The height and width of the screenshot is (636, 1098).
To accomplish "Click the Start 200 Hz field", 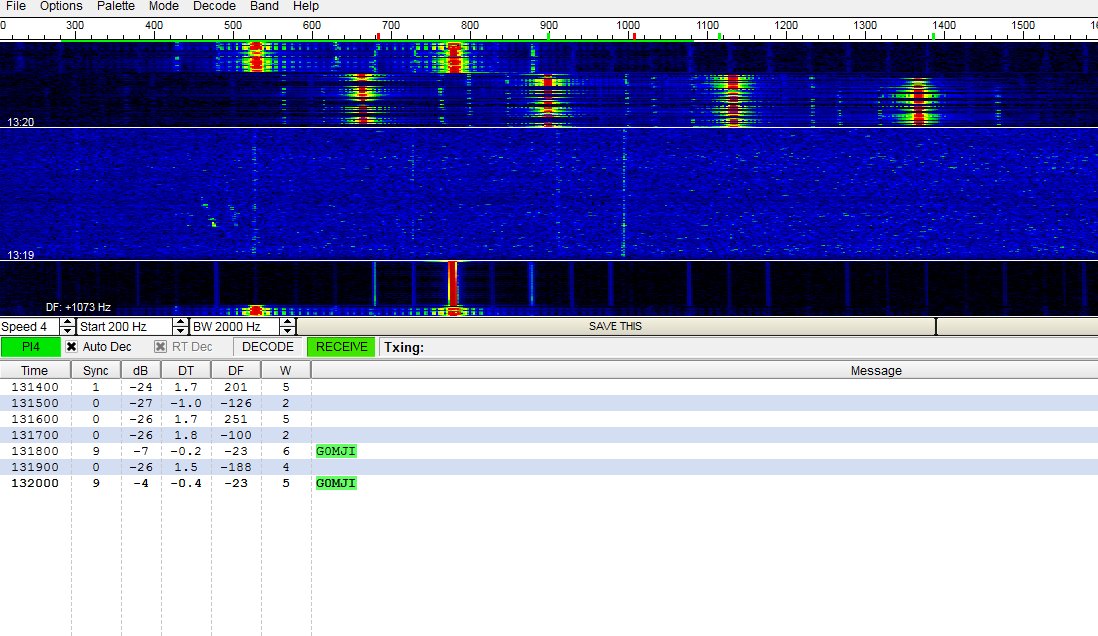I will point(125,327).
